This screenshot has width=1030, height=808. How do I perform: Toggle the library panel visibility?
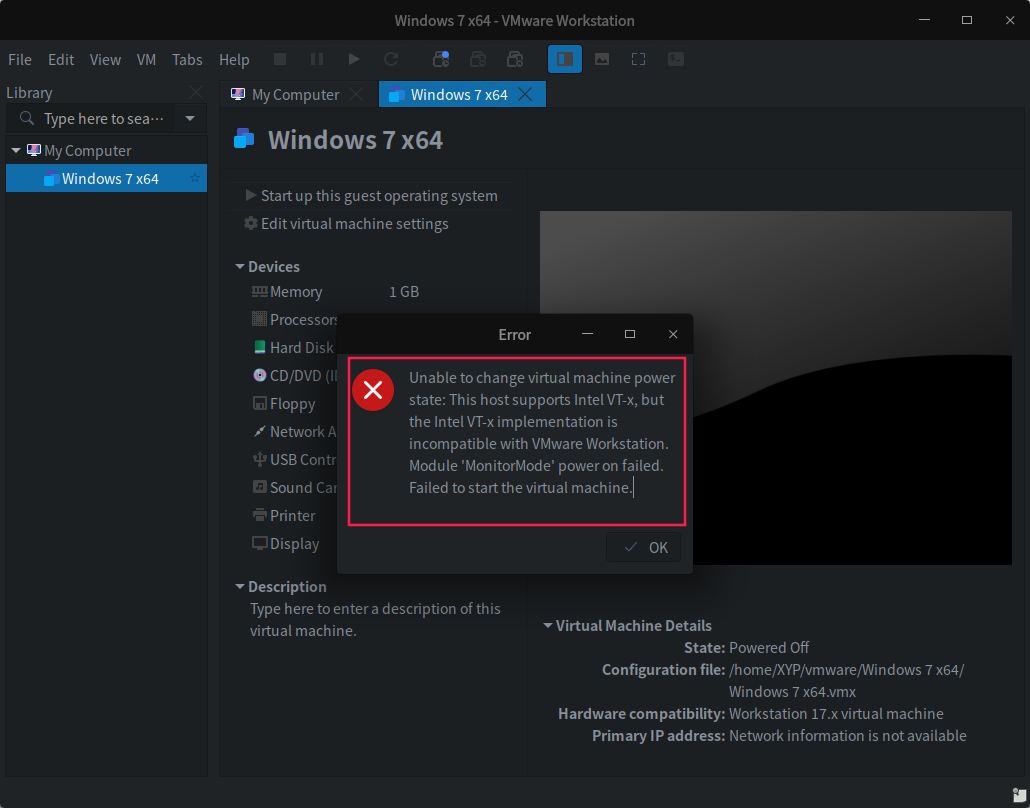click(x=565, y=59)
